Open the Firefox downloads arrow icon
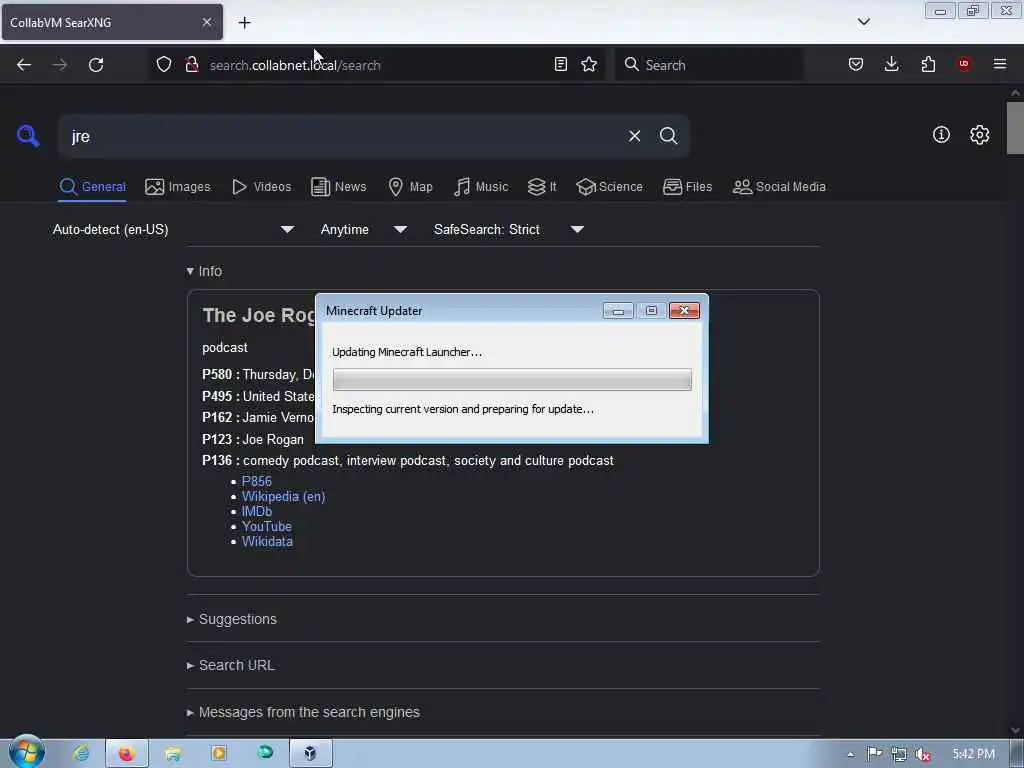The image size is (1024, 768). 891,64
